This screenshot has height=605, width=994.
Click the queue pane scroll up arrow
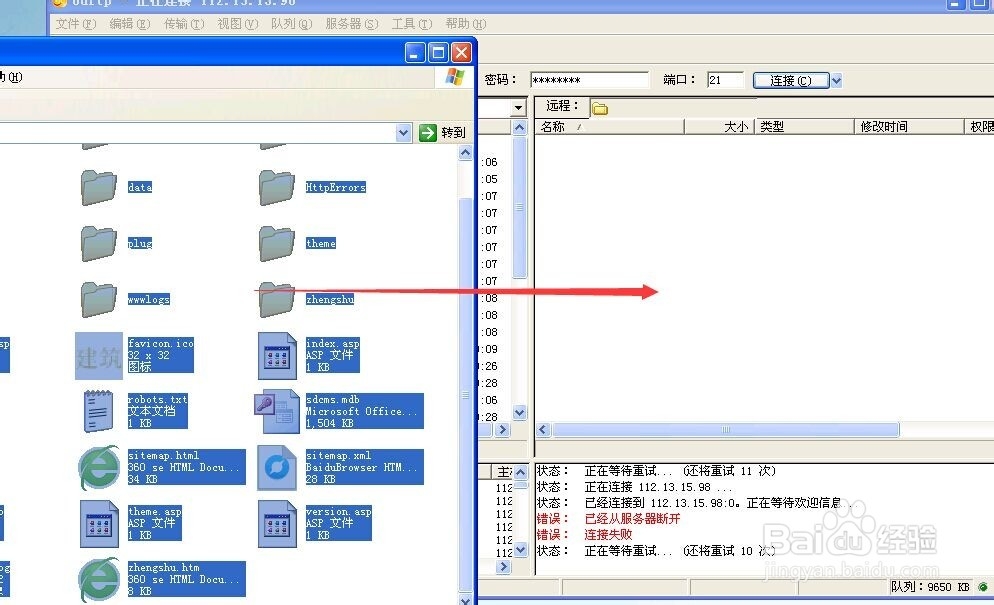click(520, 472)
